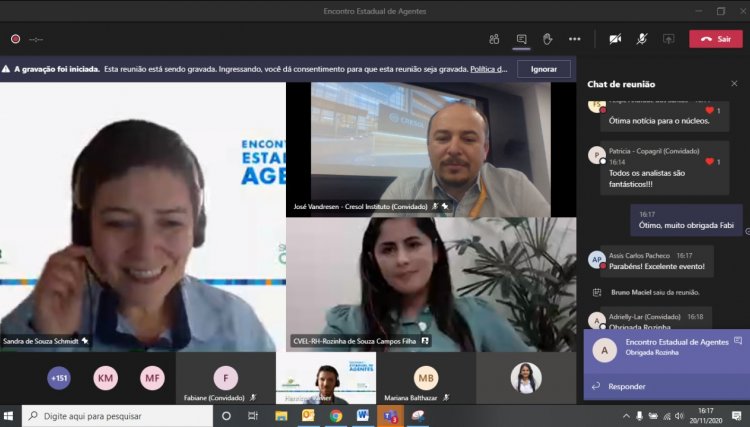Viewport: 750px width, 427px height.
Task: Click message 'Parabéns! Excelente evento!'
Action: coord(656,266)
